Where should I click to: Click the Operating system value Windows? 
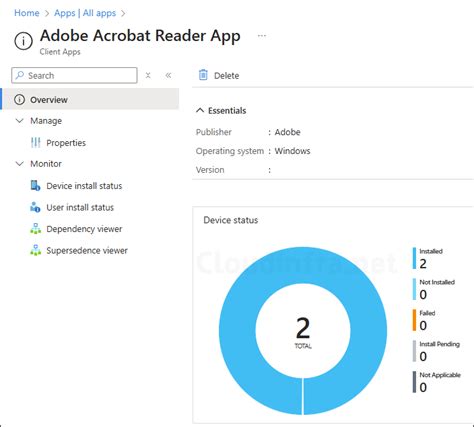point(292,151)
